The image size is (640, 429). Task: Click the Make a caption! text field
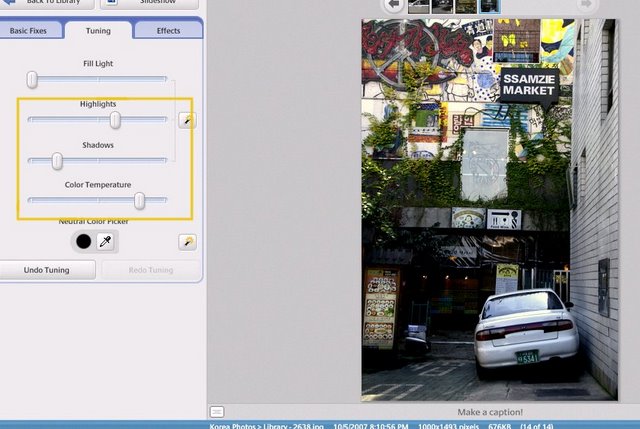coord(490,412)
